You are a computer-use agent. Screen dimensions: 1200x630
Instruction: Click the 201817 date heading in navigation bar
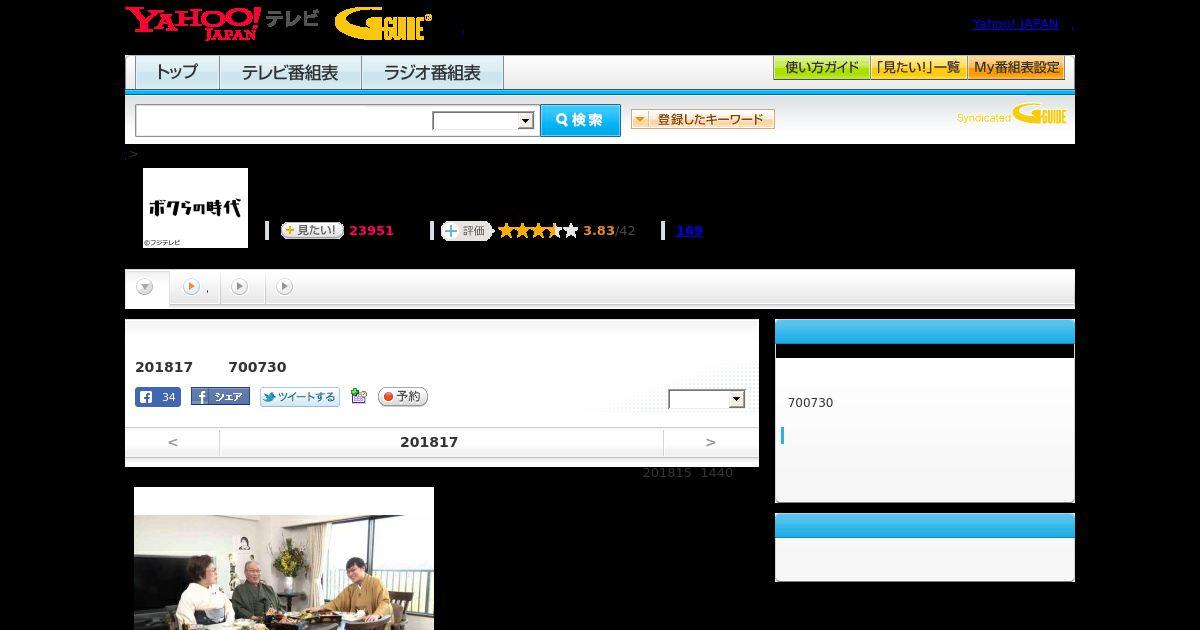click(429, 442)
